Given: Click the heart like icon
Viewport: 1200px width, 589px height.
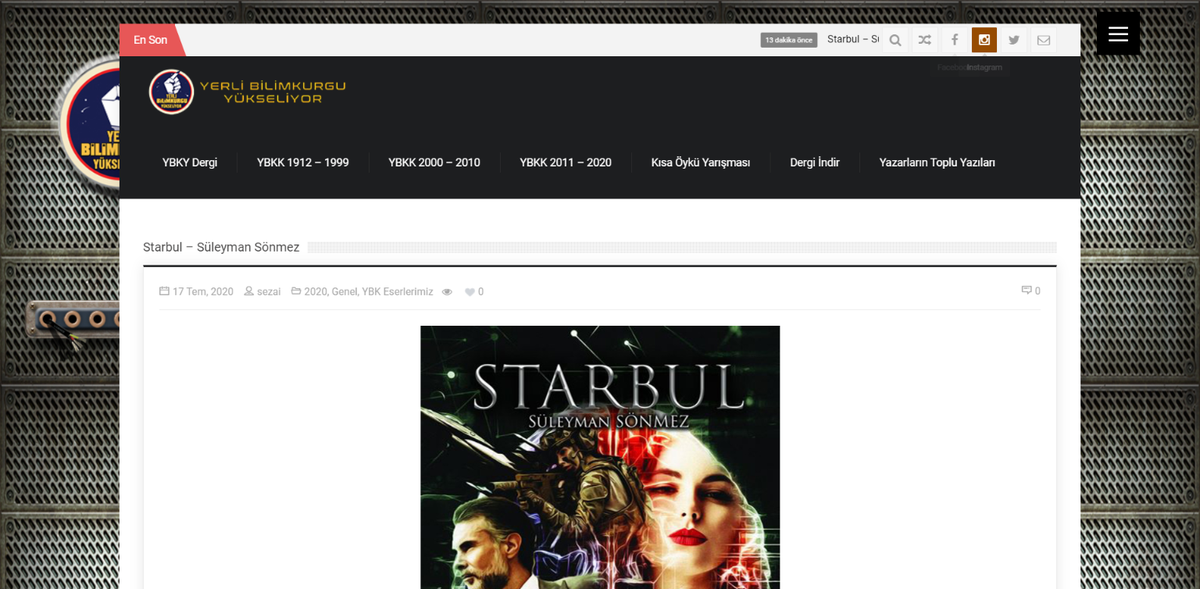Looking at the screenshot, I should pos(469,292).
